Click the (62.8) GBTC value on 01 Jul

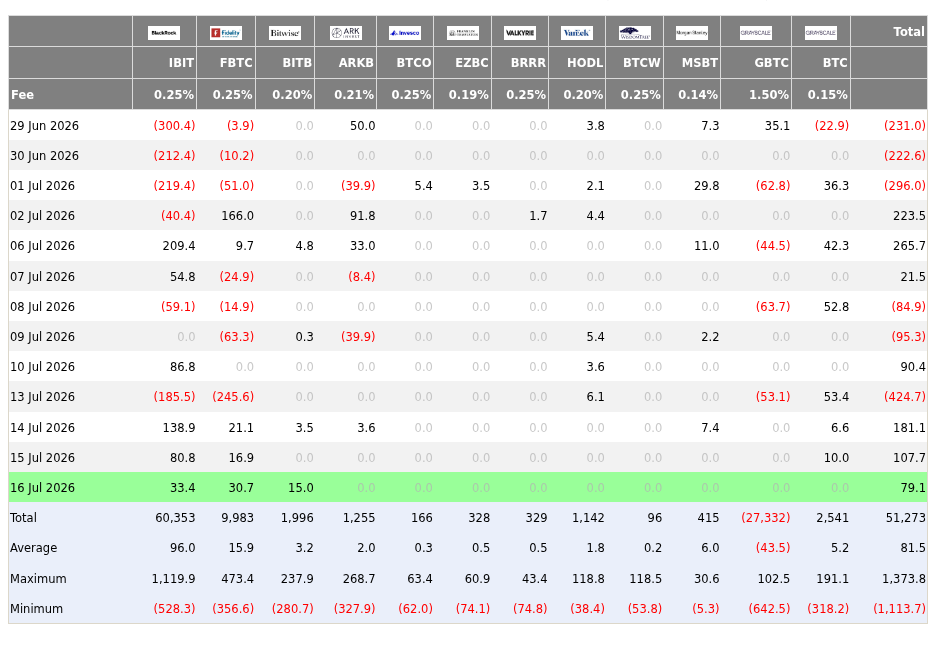(x=773, y=186)
